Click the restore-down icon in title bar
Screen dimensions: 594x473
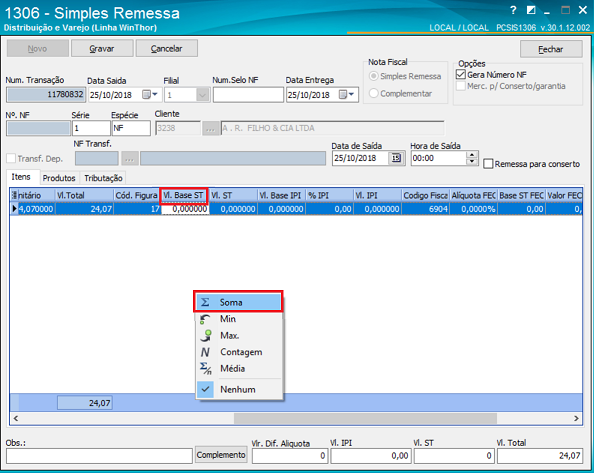tap(531, 11)
